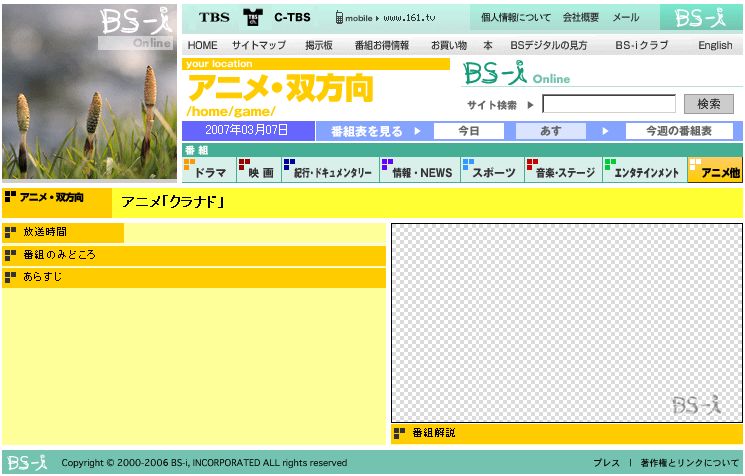Switch to the English version
The width and height of the screenshot is (745, 476).
(x=715, y=45)
